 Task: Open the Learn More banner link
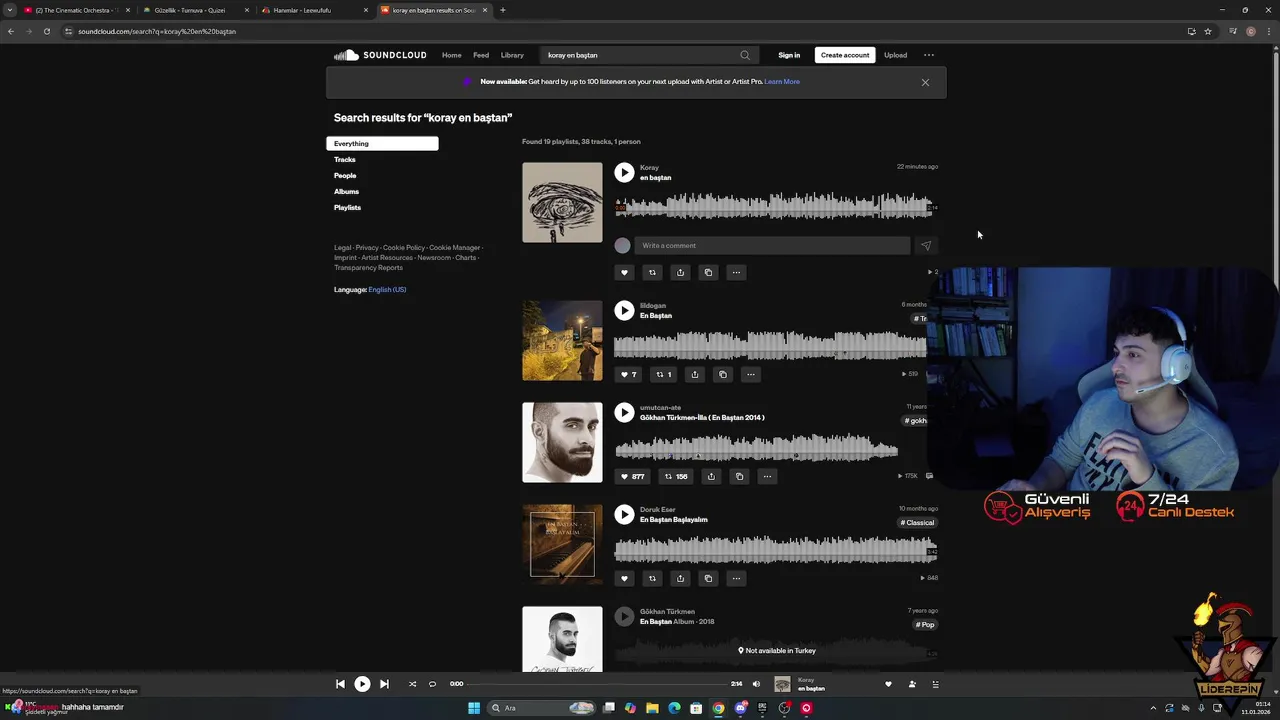tap(782, 82)
